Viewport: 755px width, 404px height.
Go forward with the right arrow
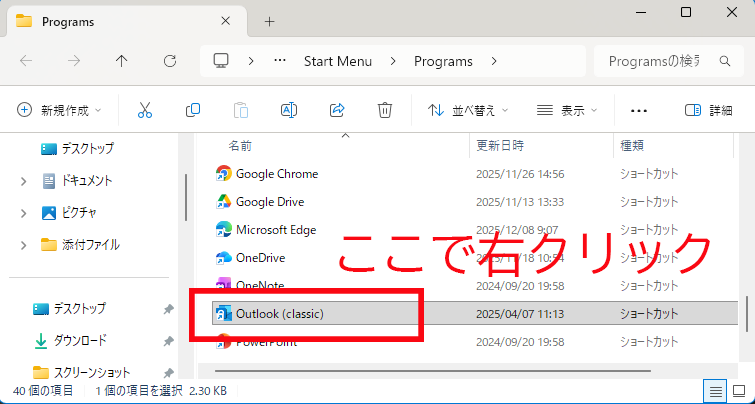74,61
